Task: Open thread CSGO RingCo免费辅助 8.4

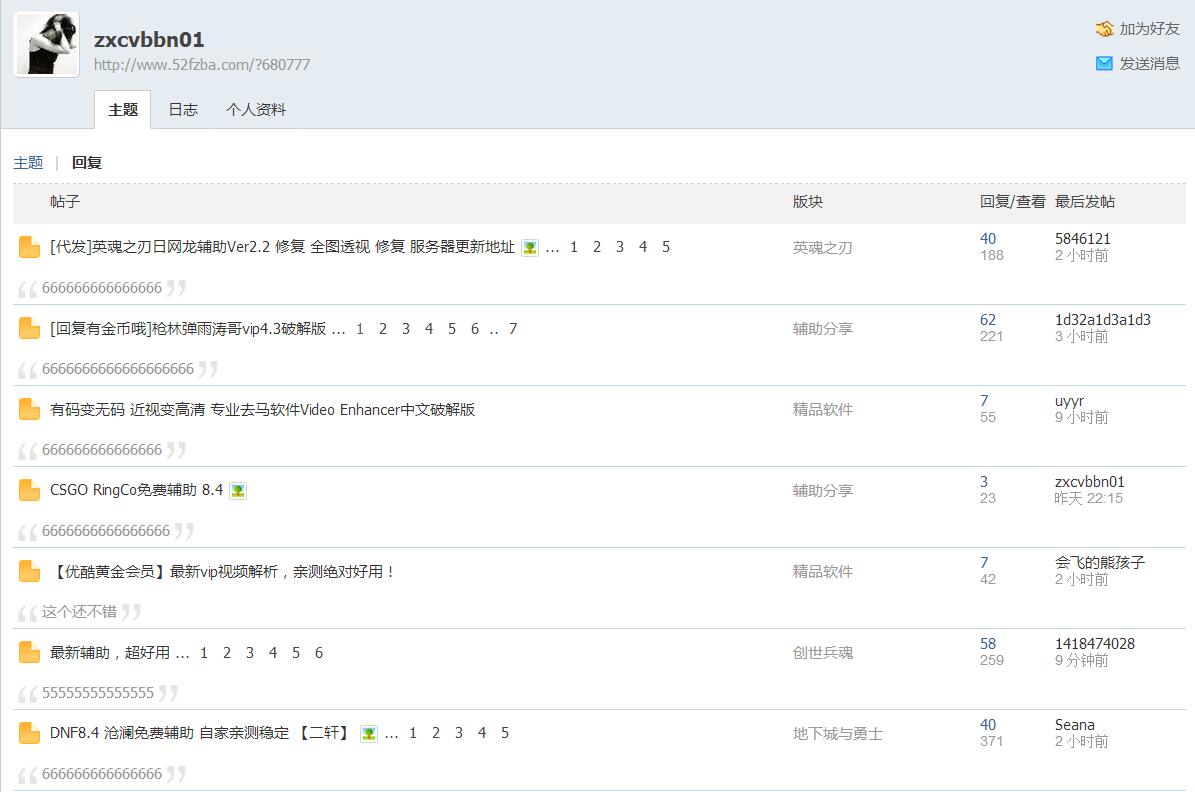Action: point(136,490)
